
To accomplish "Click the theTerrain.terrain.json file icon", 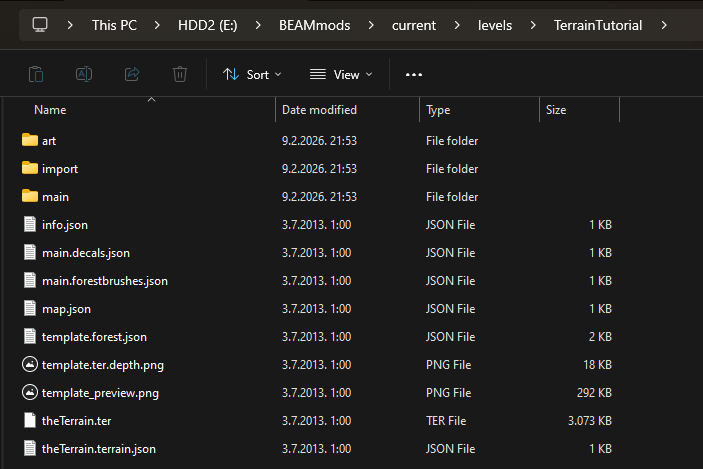I will coord(30,448).
